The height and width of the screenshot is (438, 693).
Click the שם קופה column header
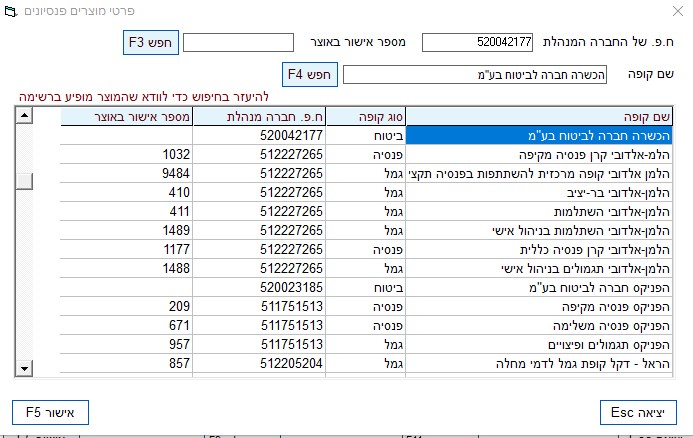pos(539,117)
